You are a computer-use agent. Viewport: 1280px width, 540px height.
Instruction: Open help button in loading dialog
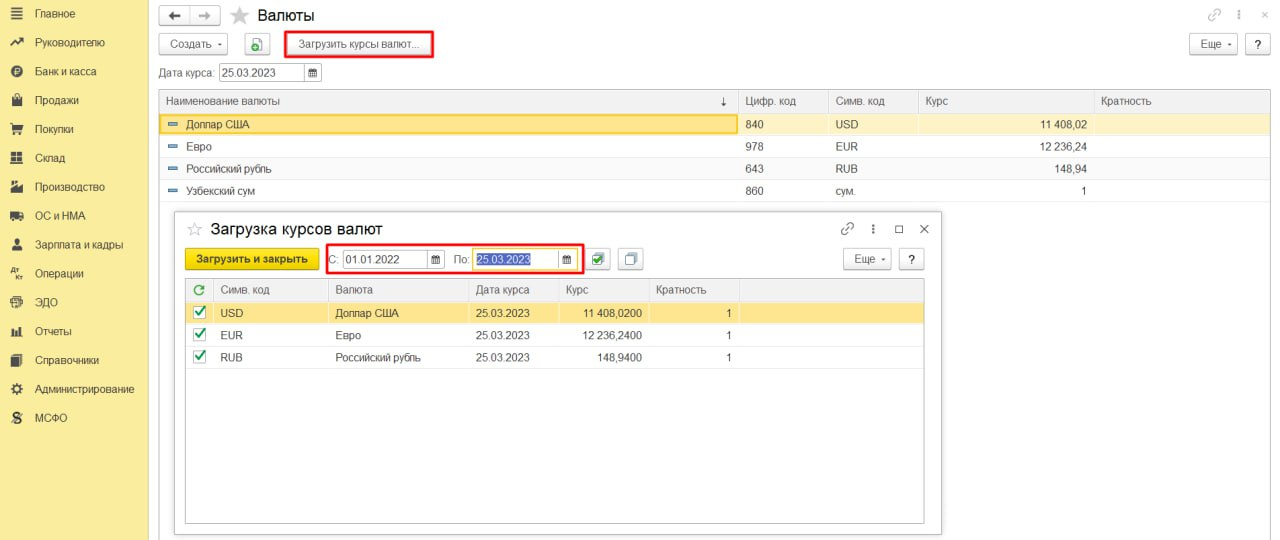click(x=911, y=259)
